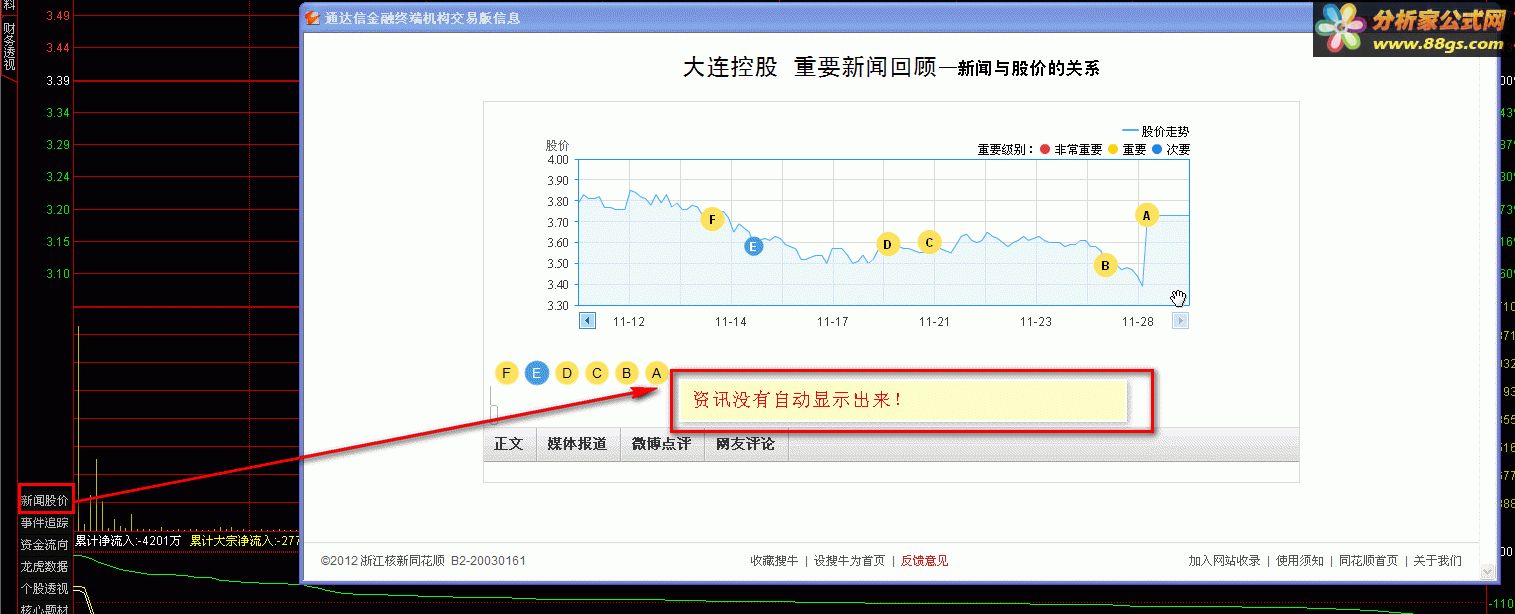Click news marker A on the price chart

1147,215
